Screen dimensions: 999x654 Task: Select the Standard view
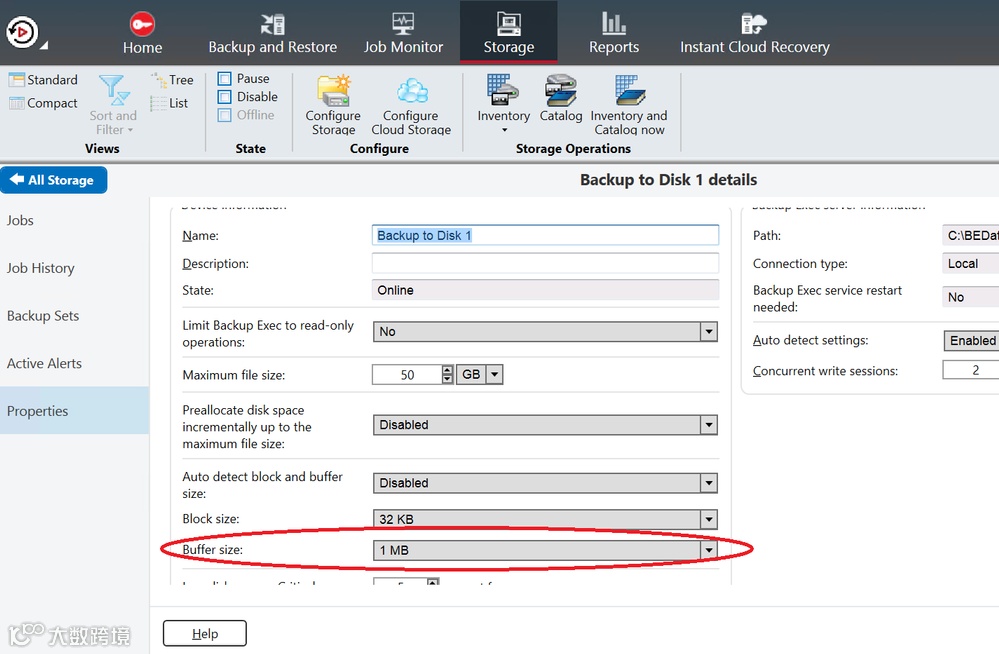pos(43,80)
